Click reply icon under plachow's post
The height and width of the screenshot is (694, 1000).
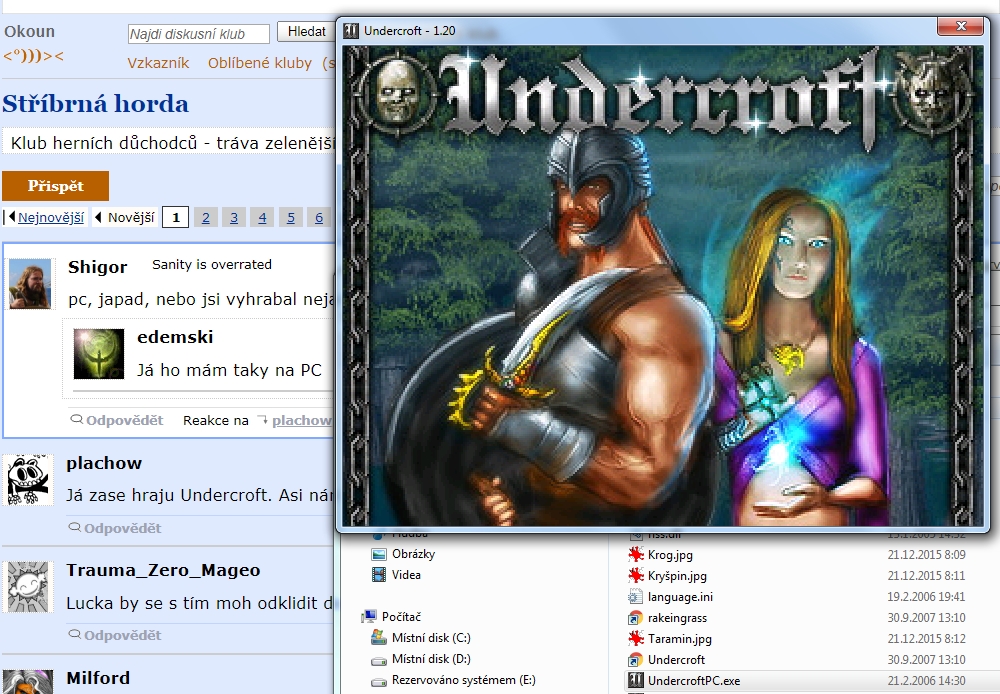pos(75,528)
